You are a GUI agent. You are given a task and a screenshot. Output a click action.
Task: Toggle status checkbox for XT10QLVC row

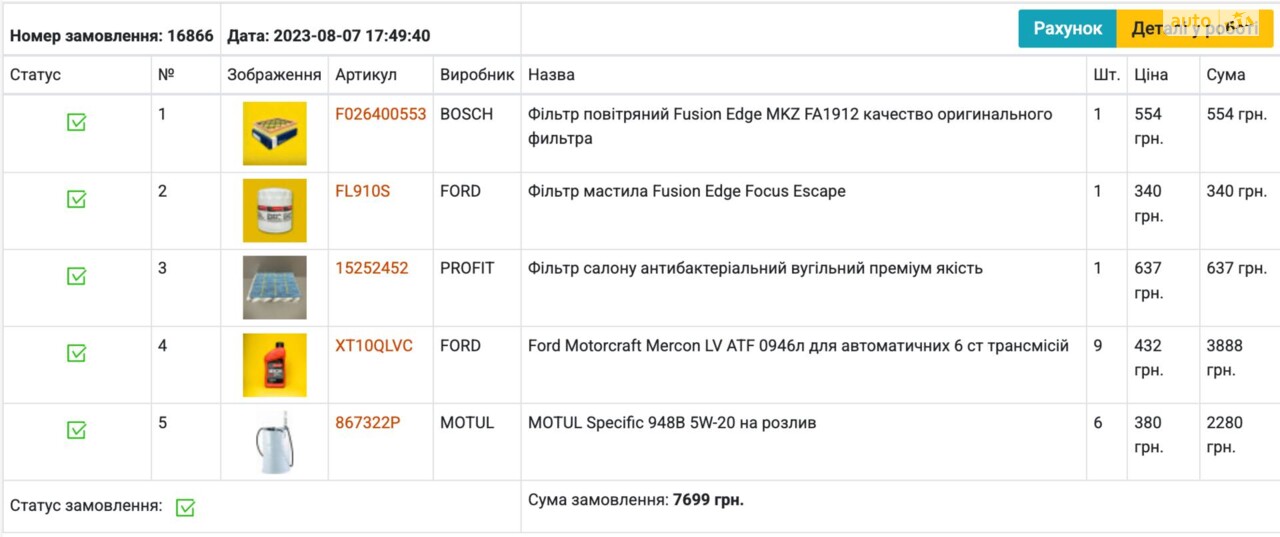coord(76,353)
